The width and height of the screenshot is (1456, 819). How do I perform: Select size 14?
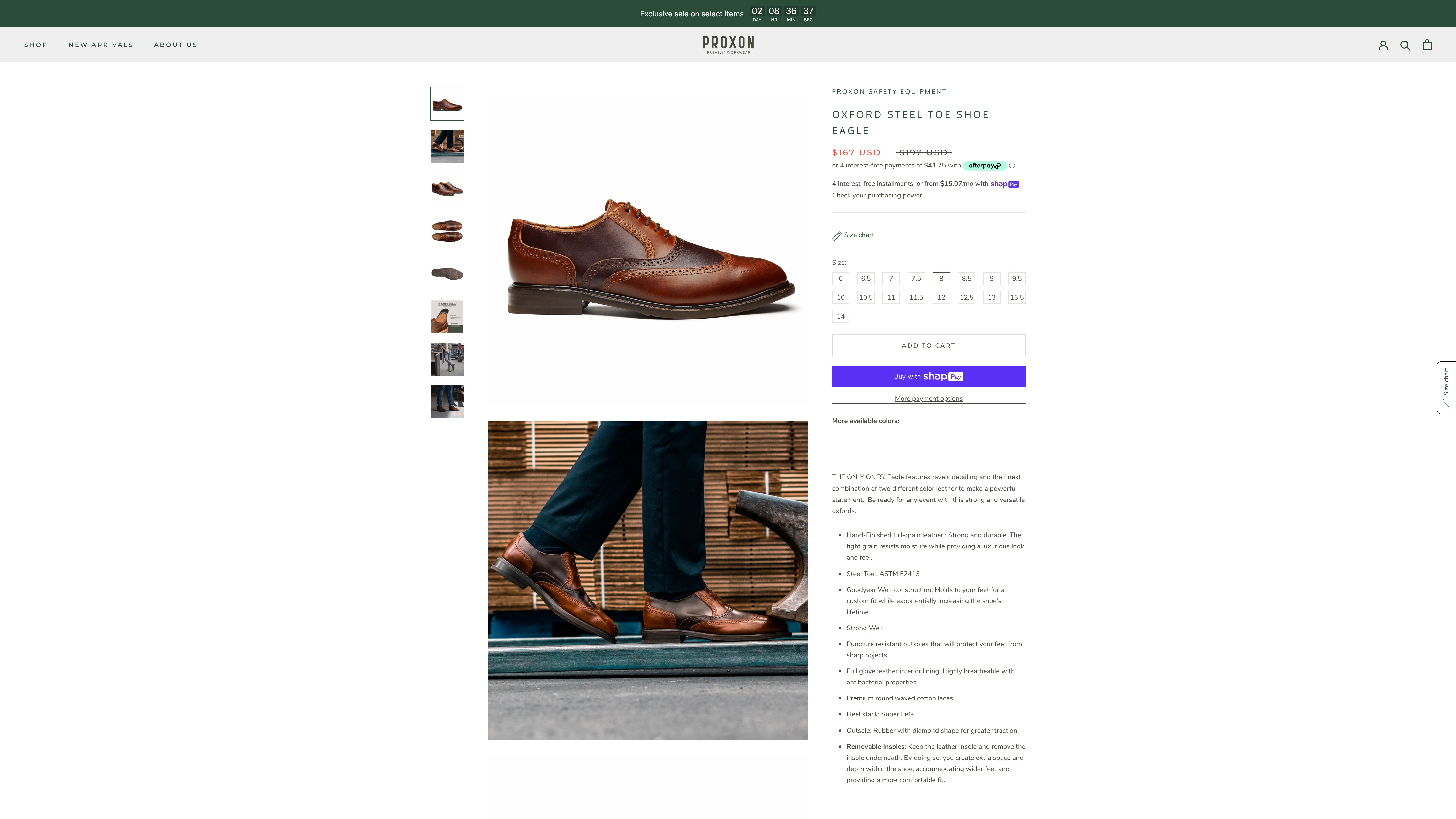[841, 316]
